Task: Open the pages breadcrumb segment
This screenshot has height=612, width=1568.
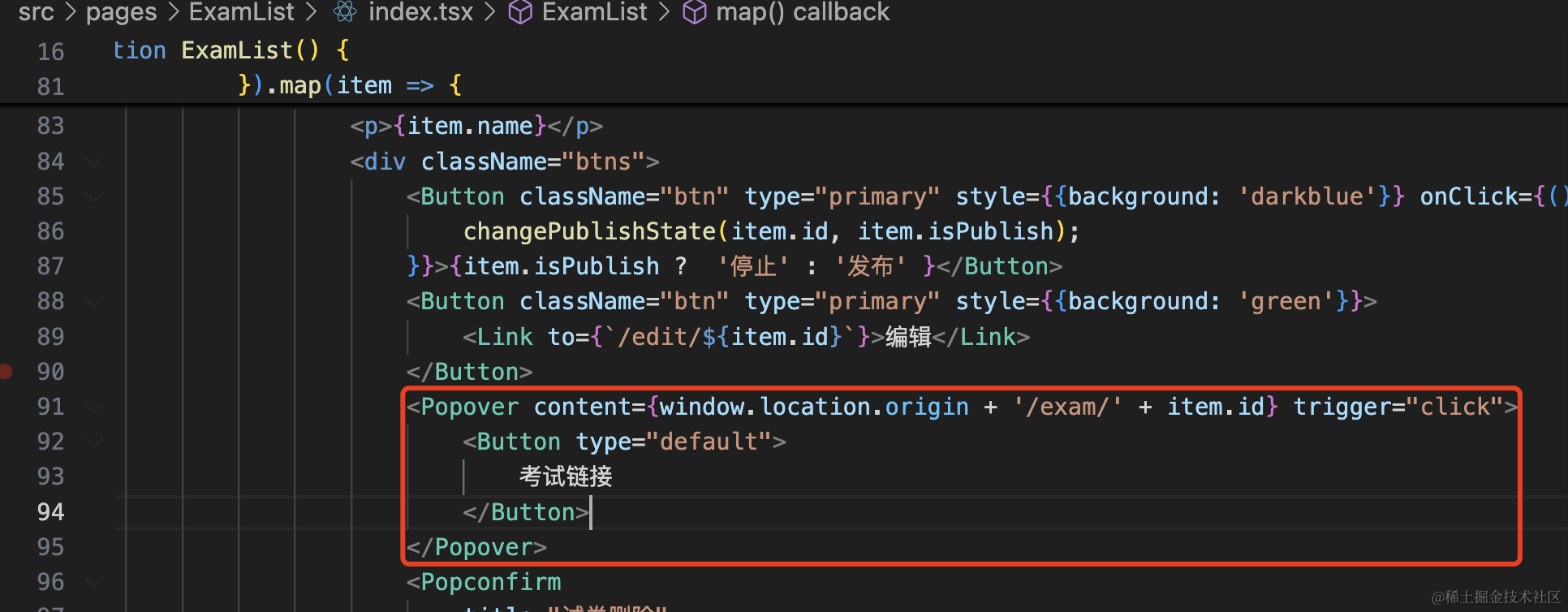Action: (x=121, y=12)
